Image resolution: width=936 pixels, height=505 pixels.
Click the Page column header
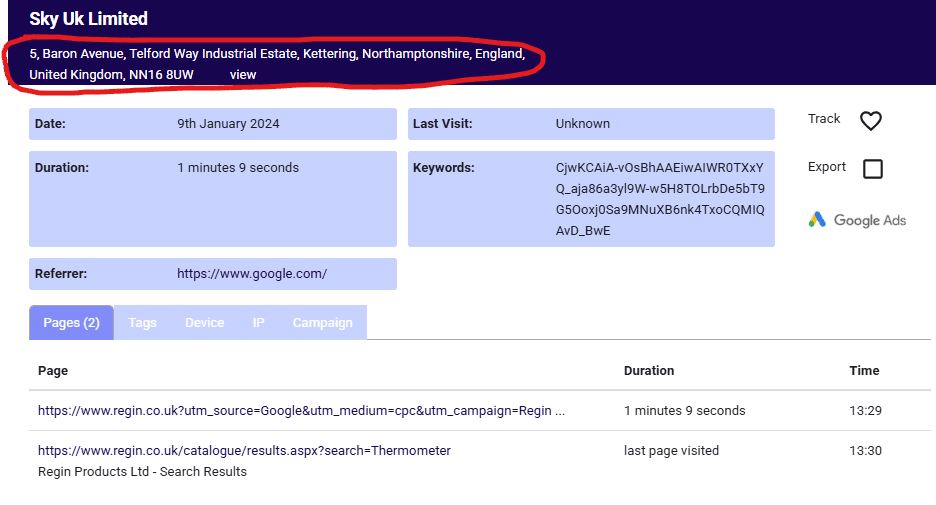[x=53, y=371]
